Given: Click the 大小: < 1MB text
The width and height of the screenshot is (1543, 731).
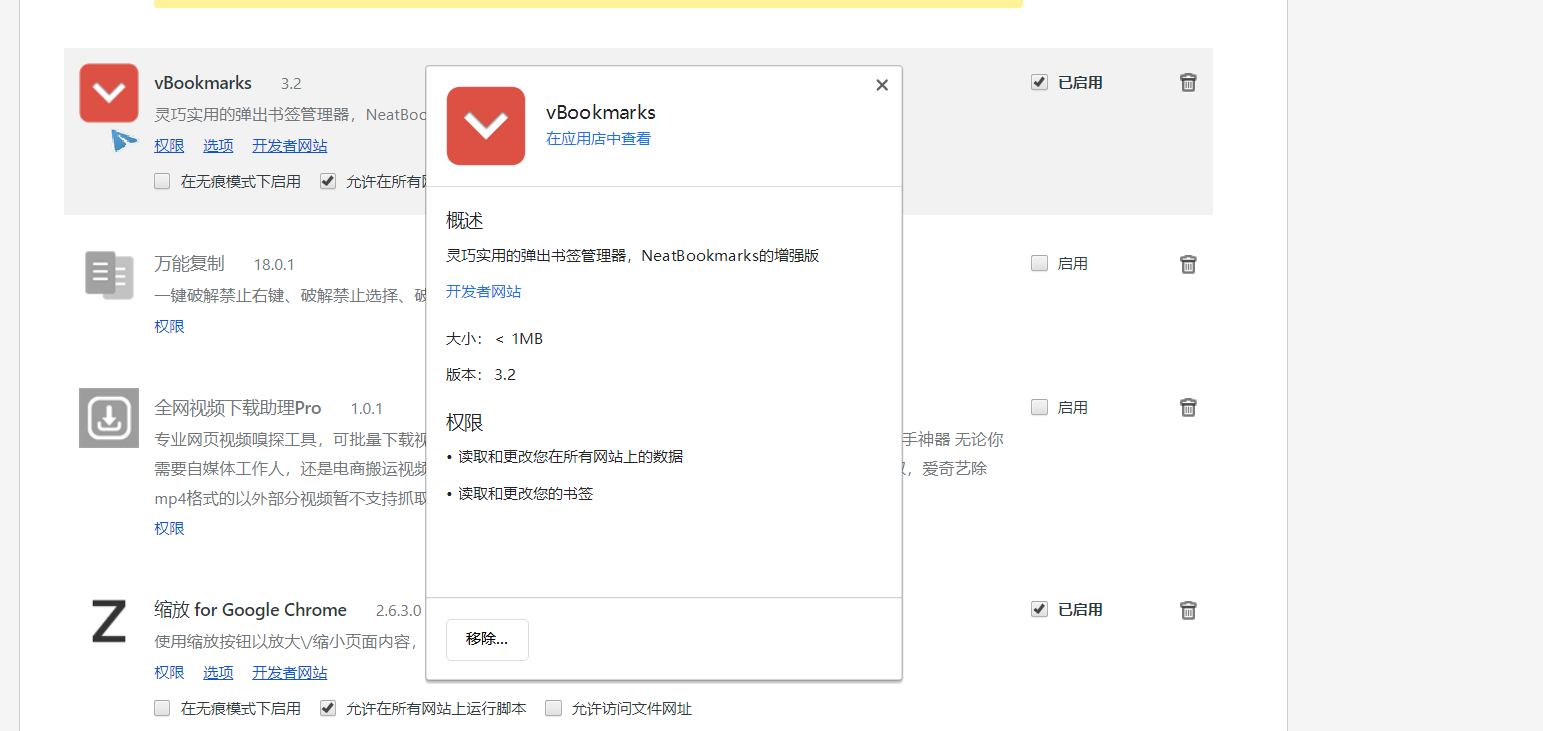Looking at the screenshot, I should 494,339.
